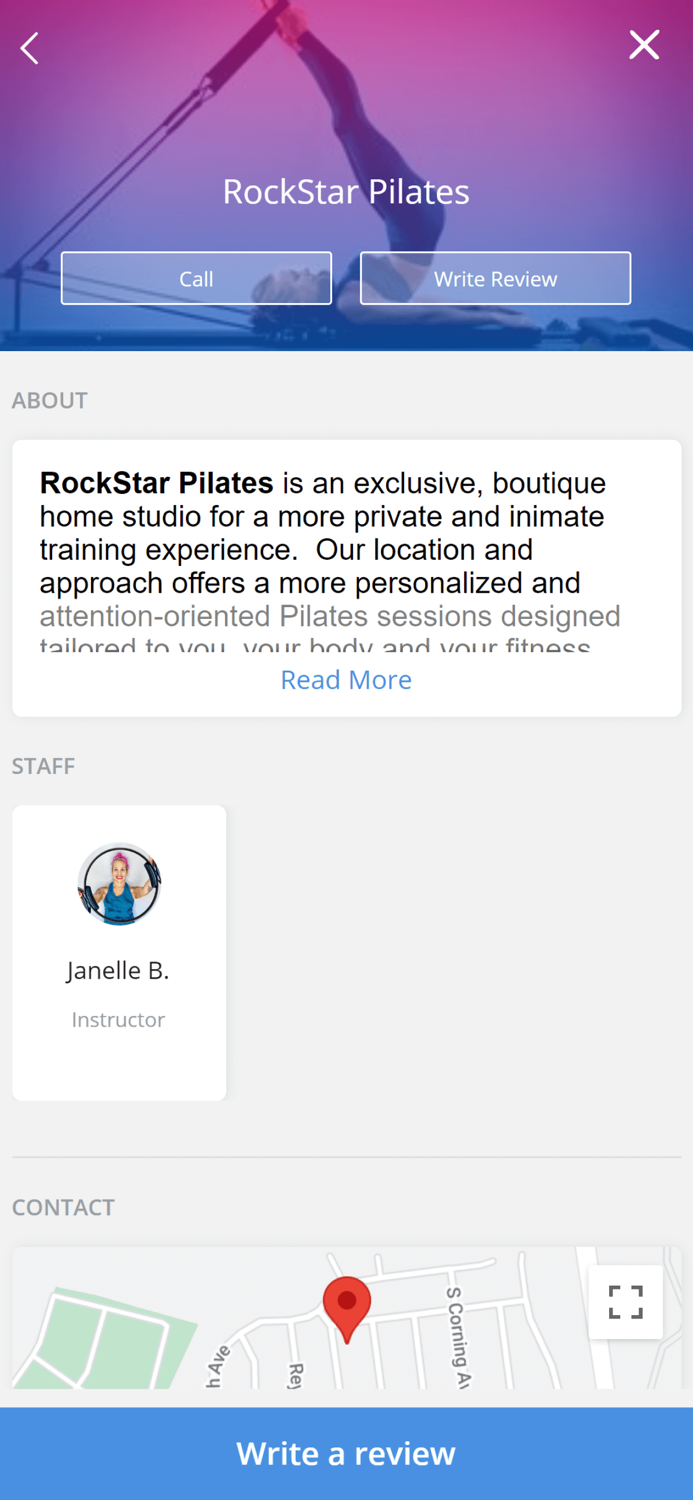Tap the fullscreen expand control on the map
693x1500 pixels.
(x=625, y=1301)
